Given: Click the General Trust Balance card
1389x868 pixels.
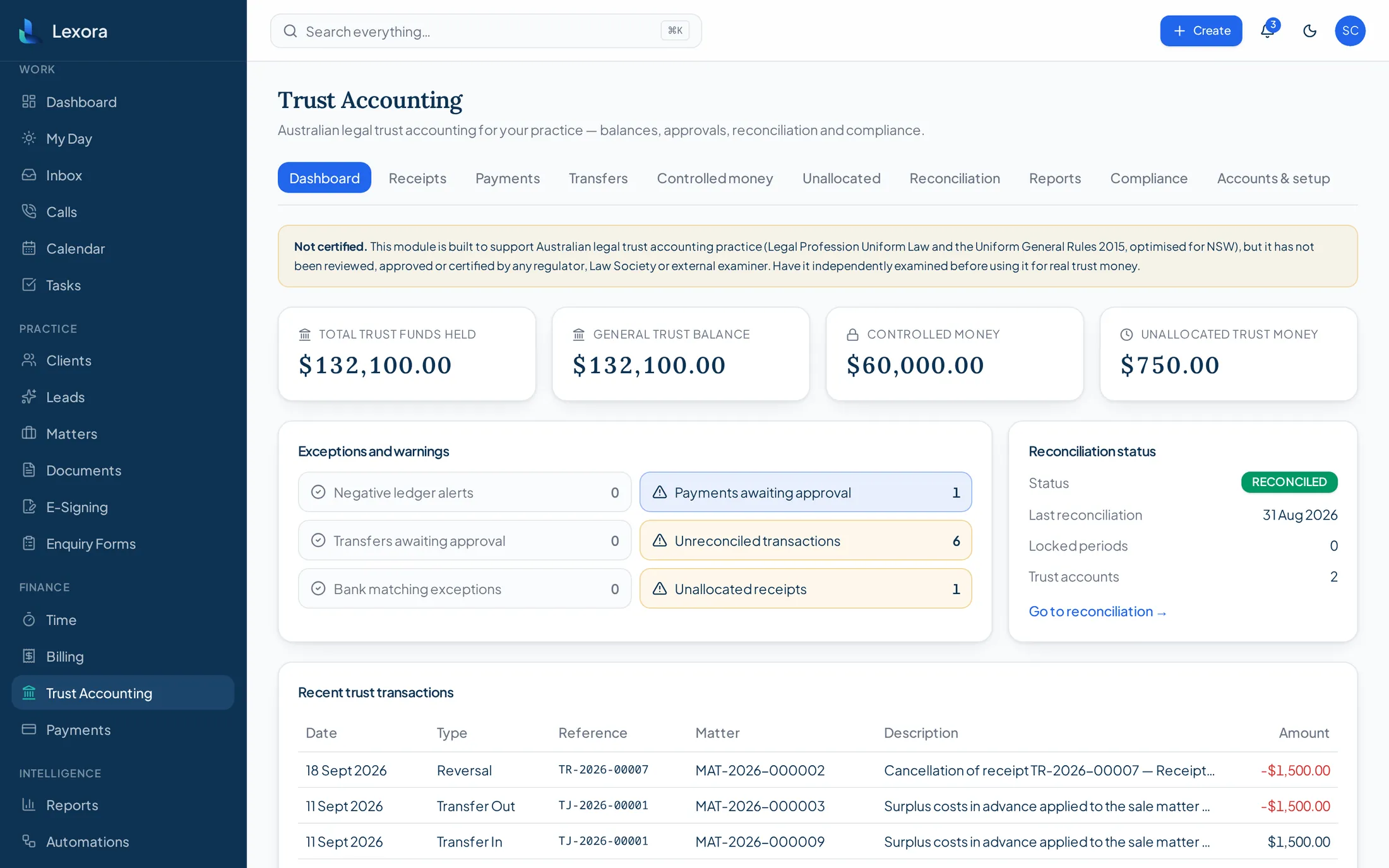Looking at the screenshot, I should click(x=681, y=354).
